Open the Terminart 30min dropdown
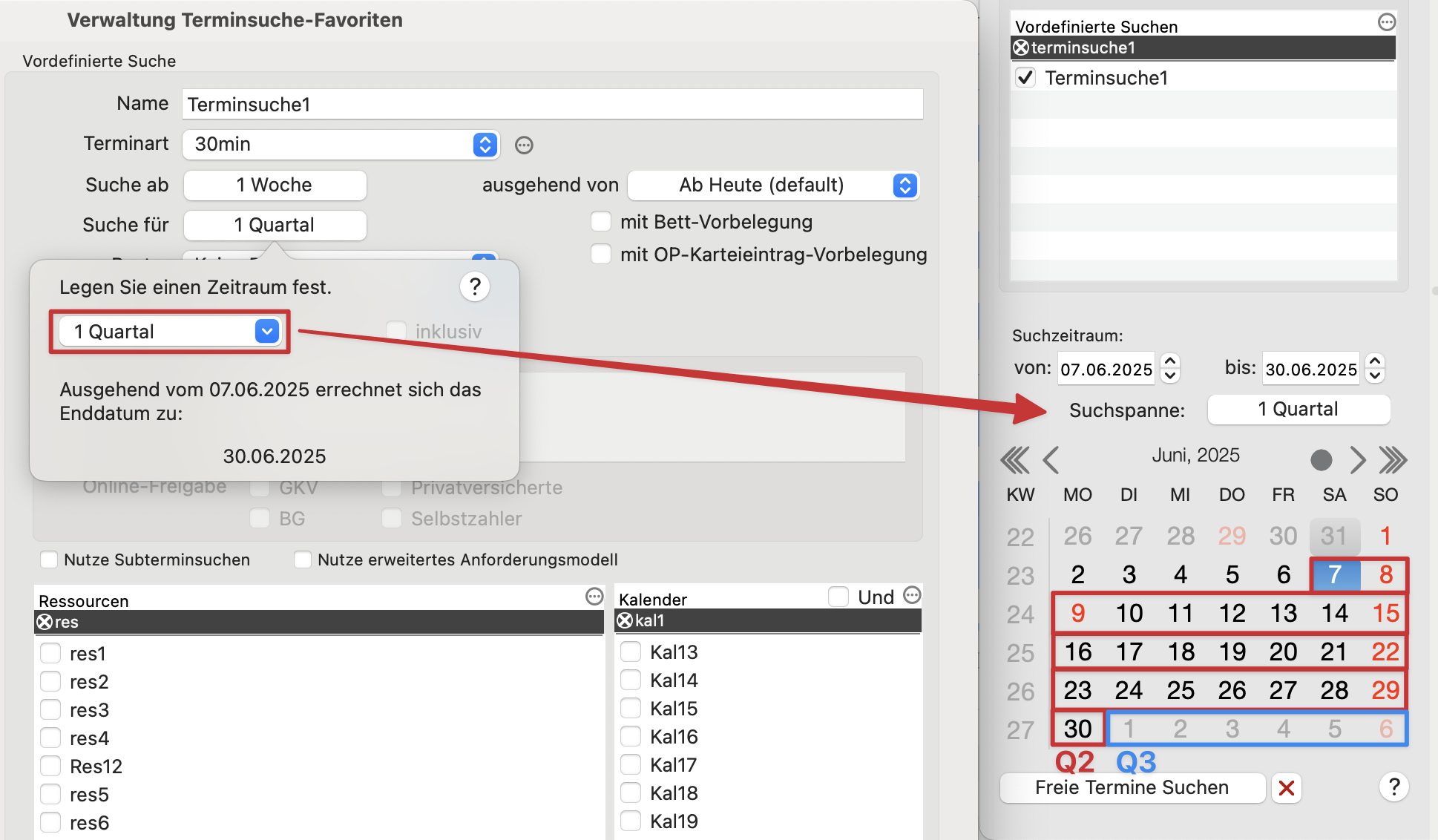 [x=341, y=144]
